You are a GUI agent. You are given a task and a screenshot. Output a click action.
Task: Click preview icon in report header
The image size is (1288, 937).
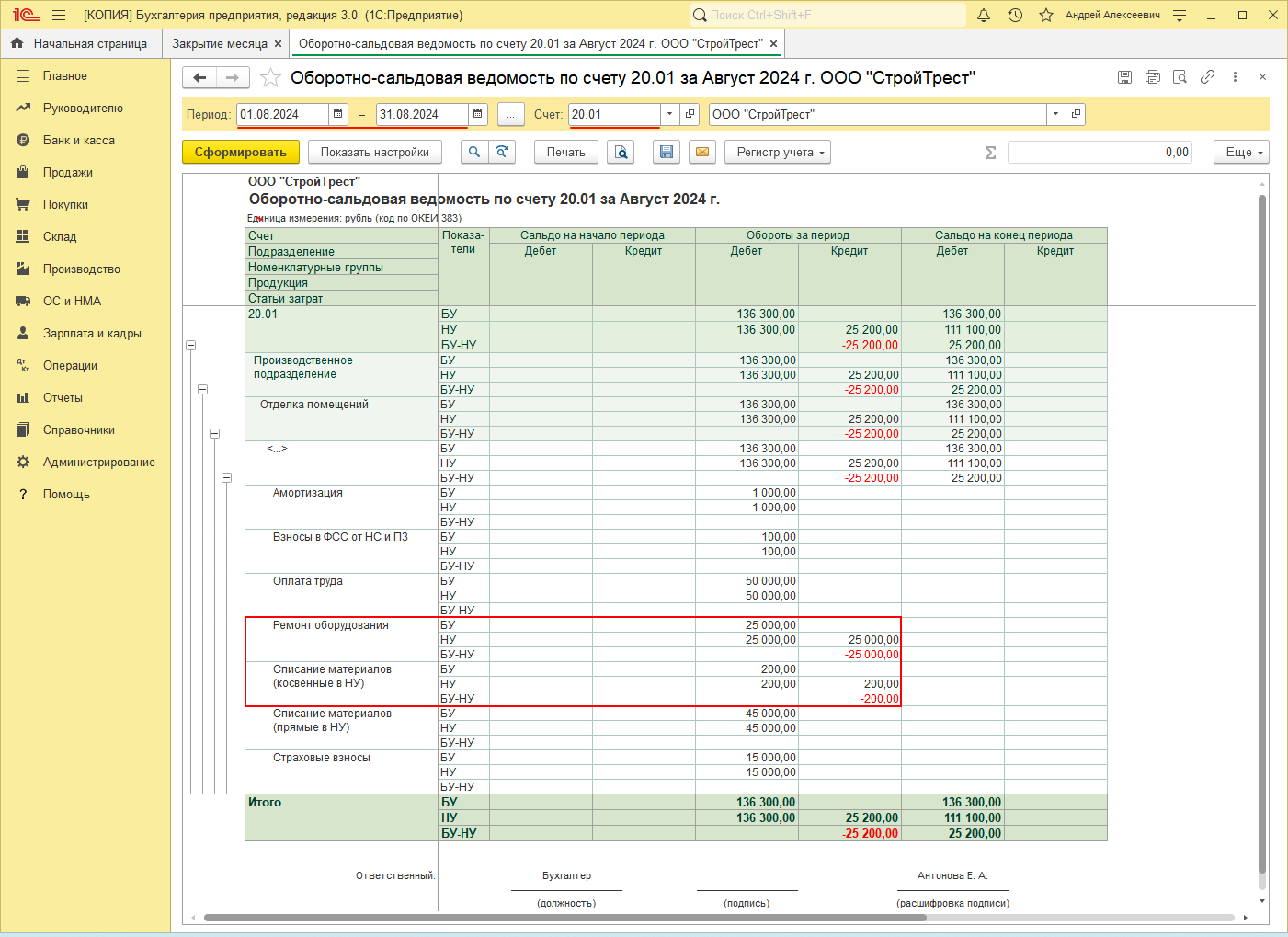coord(1180,77)
